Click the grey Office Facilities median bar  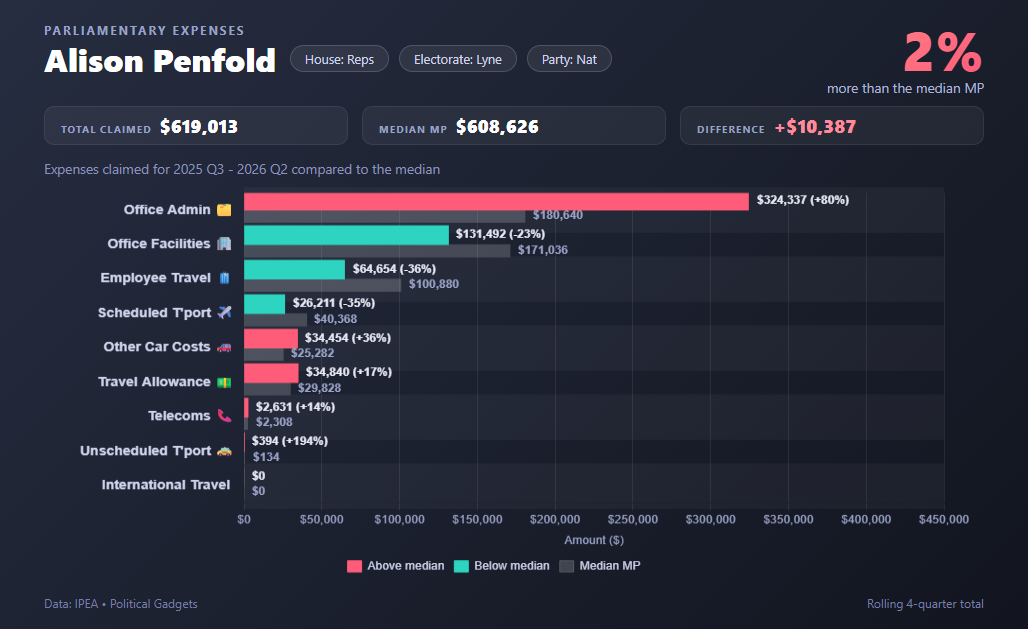point(377,251)
